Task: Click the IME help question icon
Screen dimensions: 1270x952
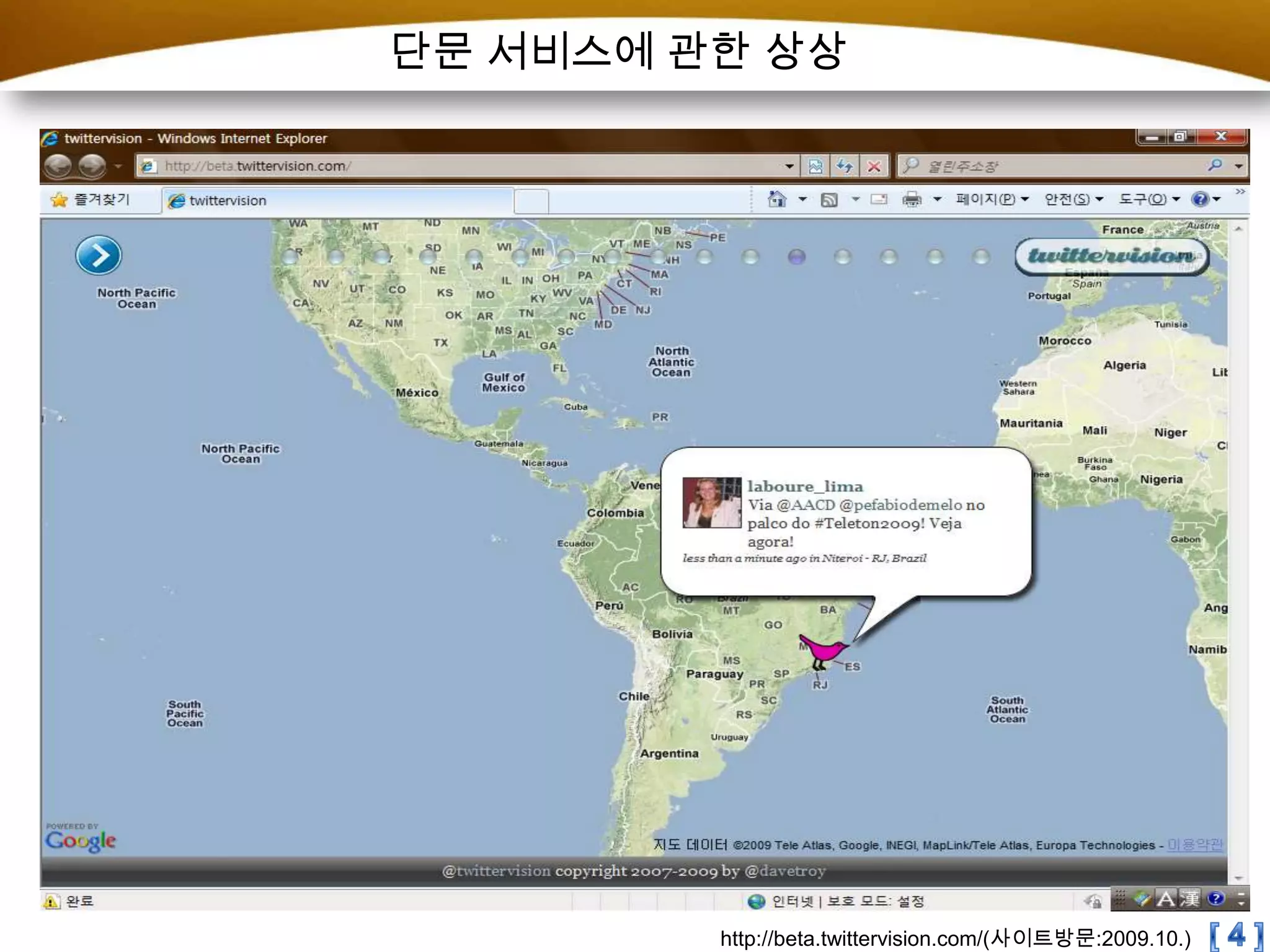Action: coord(1216,899)
